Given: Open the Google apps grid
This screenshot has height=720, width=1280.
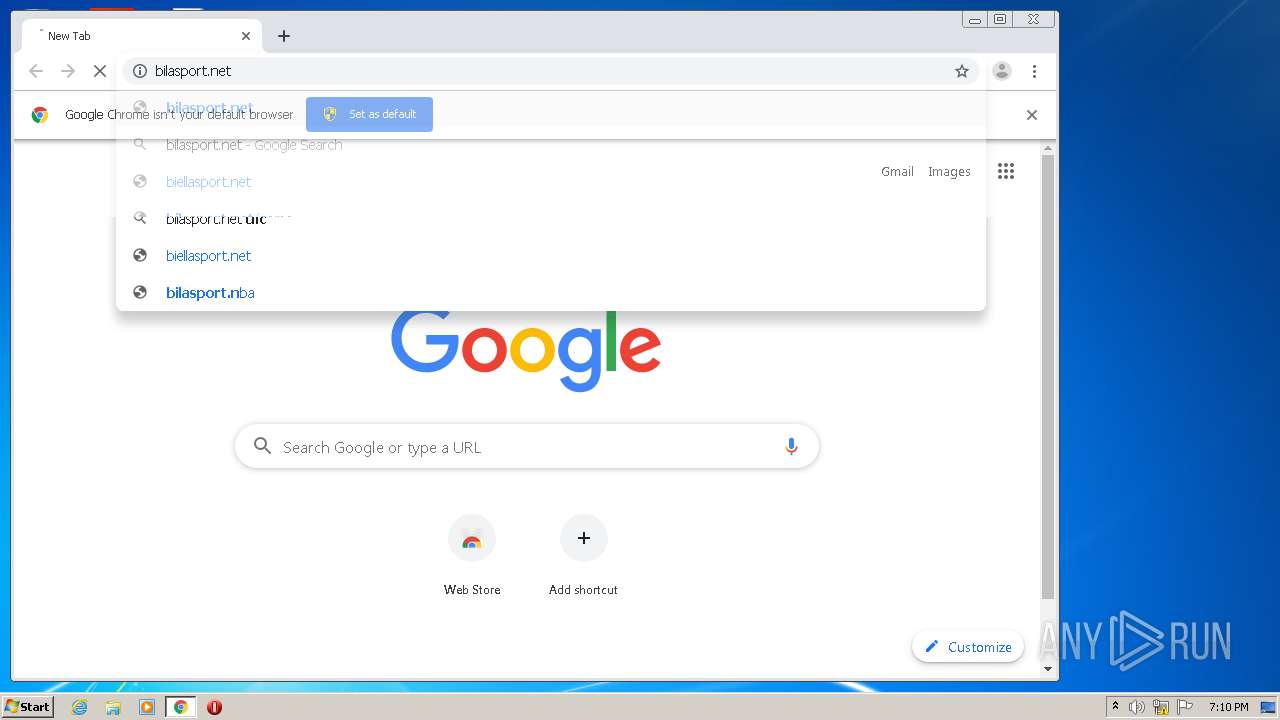Looking at the screenshot, I should tap(1006, 171).
